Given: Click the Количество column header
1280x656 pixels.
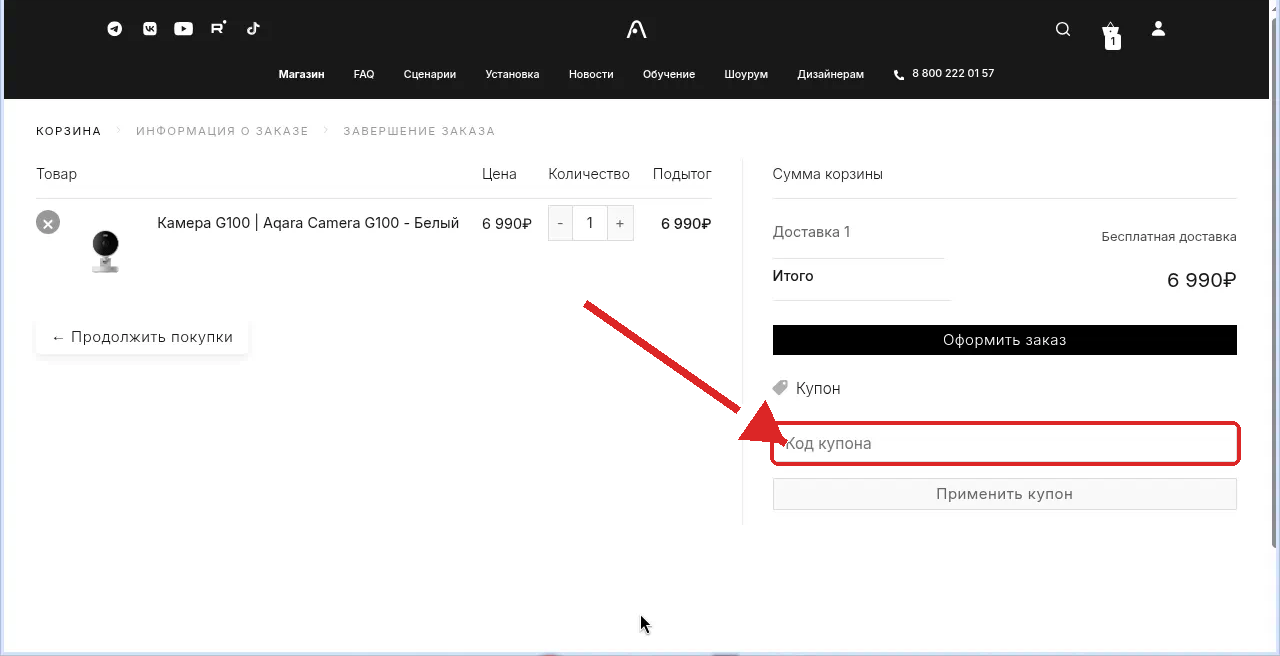Looking at the screenshot, I should (x=589, y=174).
